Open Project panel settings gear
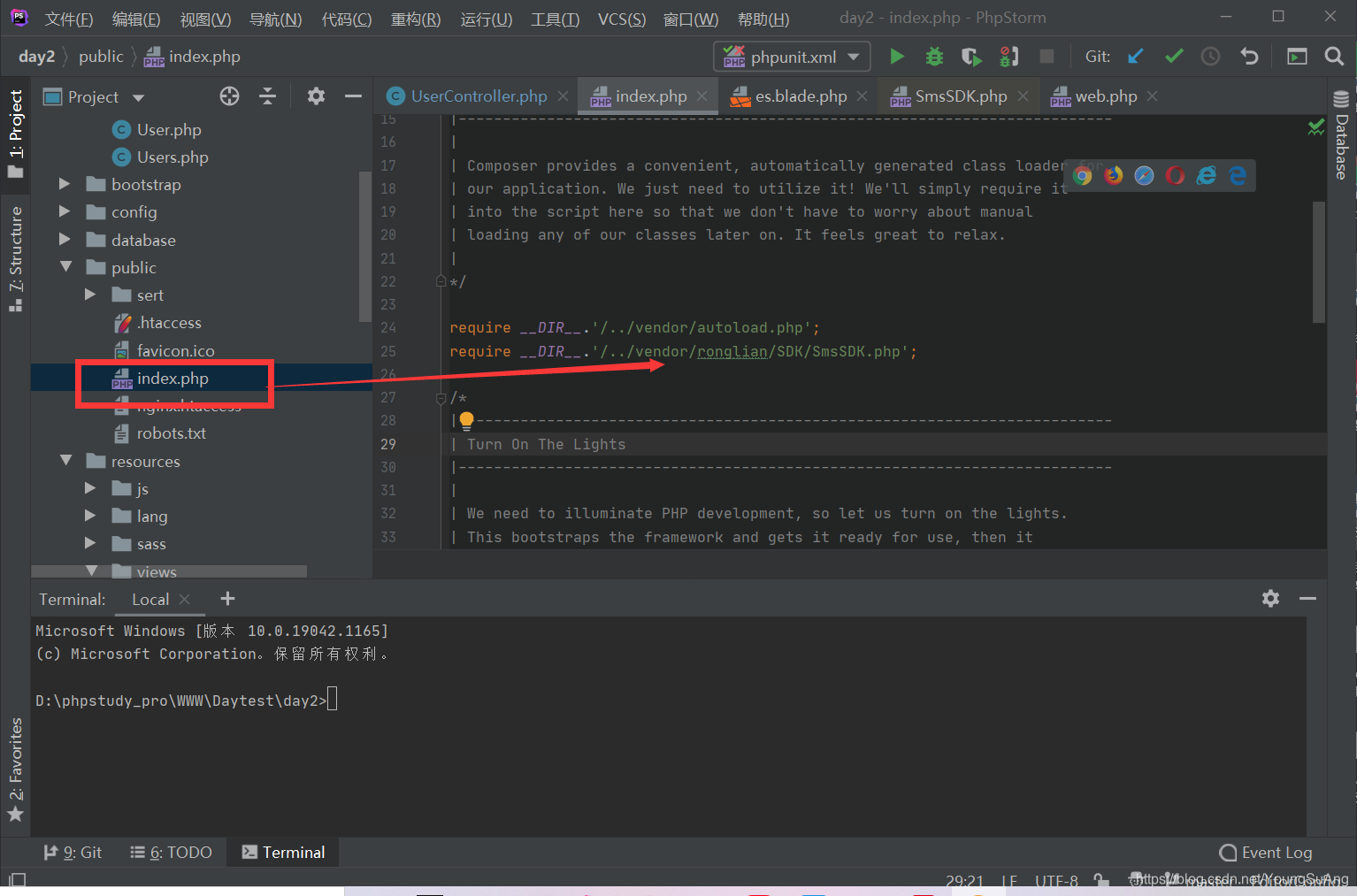Screen dimensions: 1357x896 [x=316, y=96]
